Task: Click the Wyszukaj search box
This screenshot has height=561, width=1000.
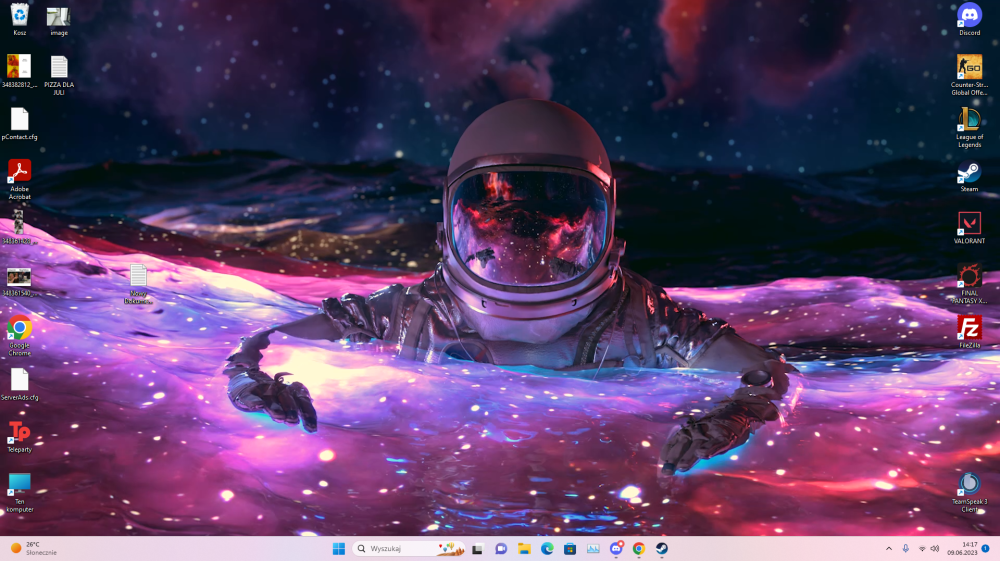Action: click(408, 549)
